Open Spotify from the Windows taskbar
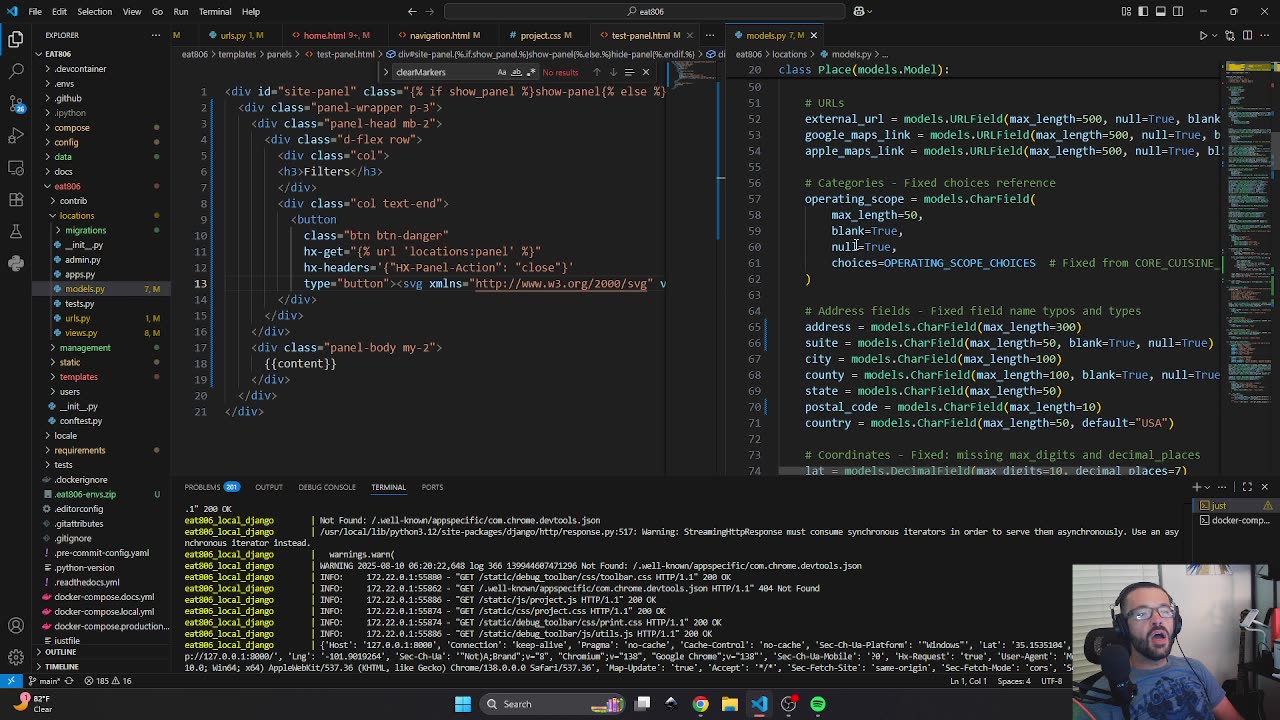This screenshot has width=1280, height=720. coord(818,704)
